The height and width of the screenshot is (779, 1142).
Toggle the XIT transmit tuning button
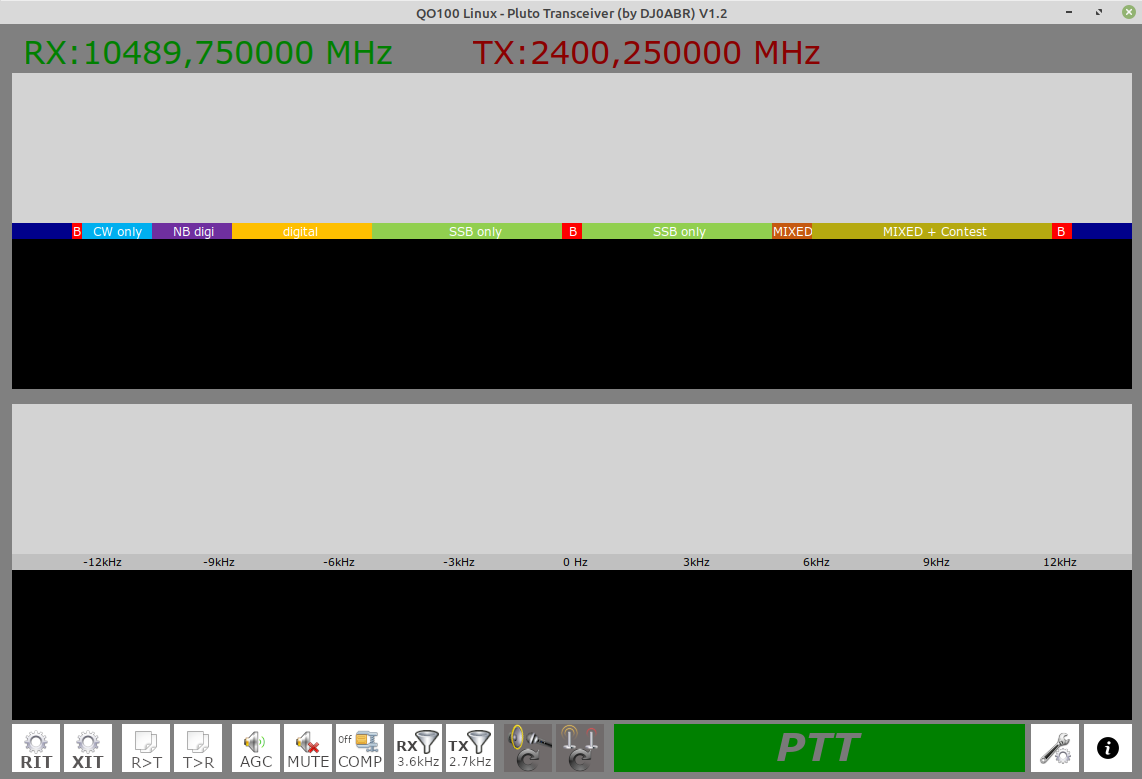coord(88,748)
